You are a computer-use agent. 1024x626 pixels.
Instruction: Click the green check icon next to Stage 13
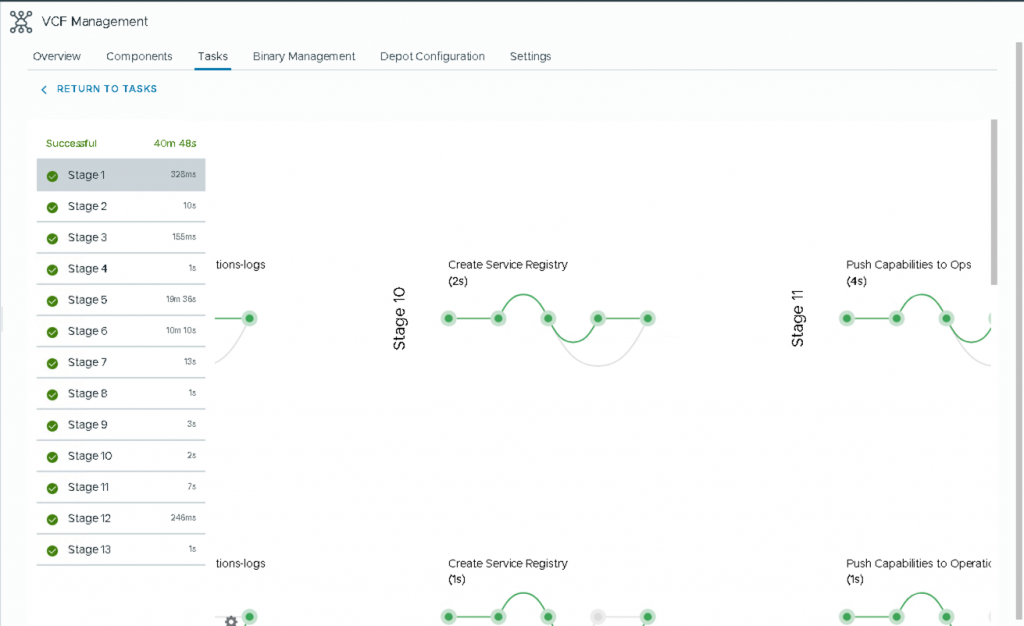pyautogui.click(x=52, y=551)
